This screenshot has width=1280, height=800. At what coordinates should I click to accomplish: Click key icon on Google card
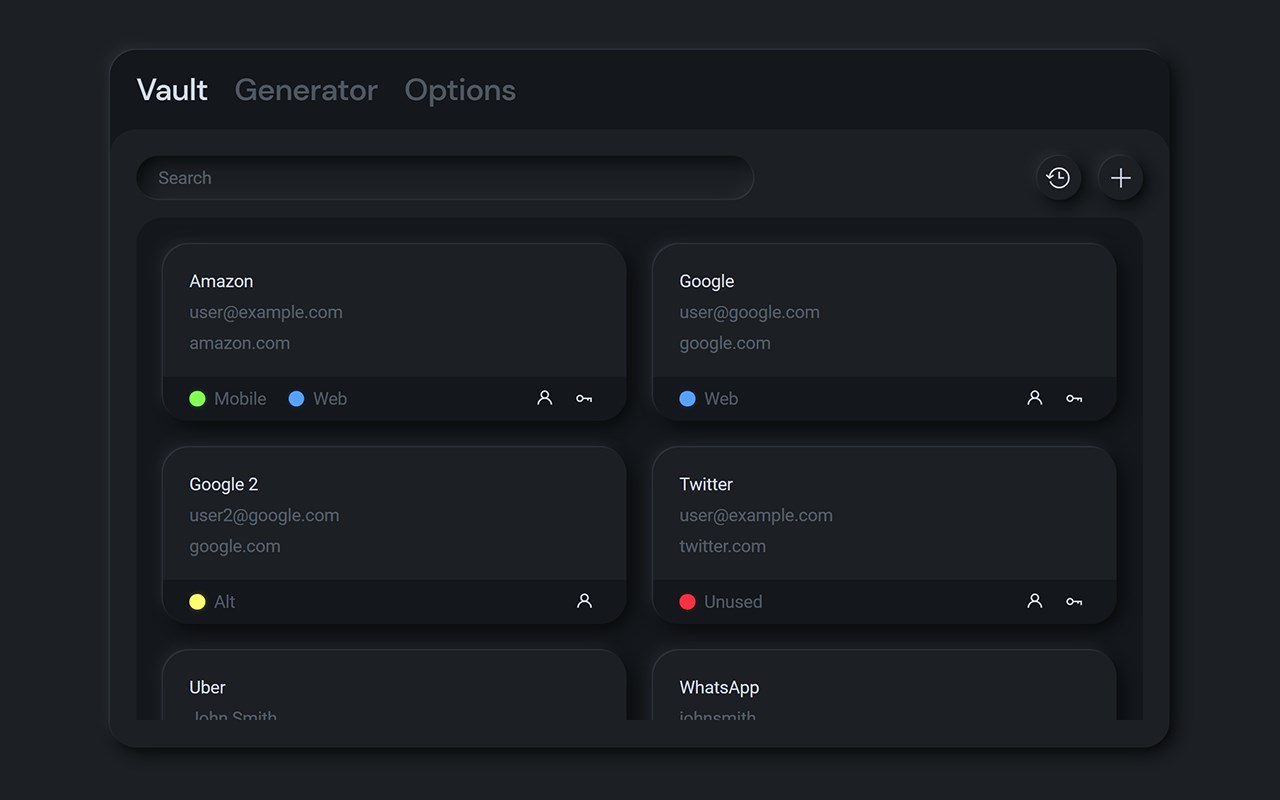click(1074, 398)
